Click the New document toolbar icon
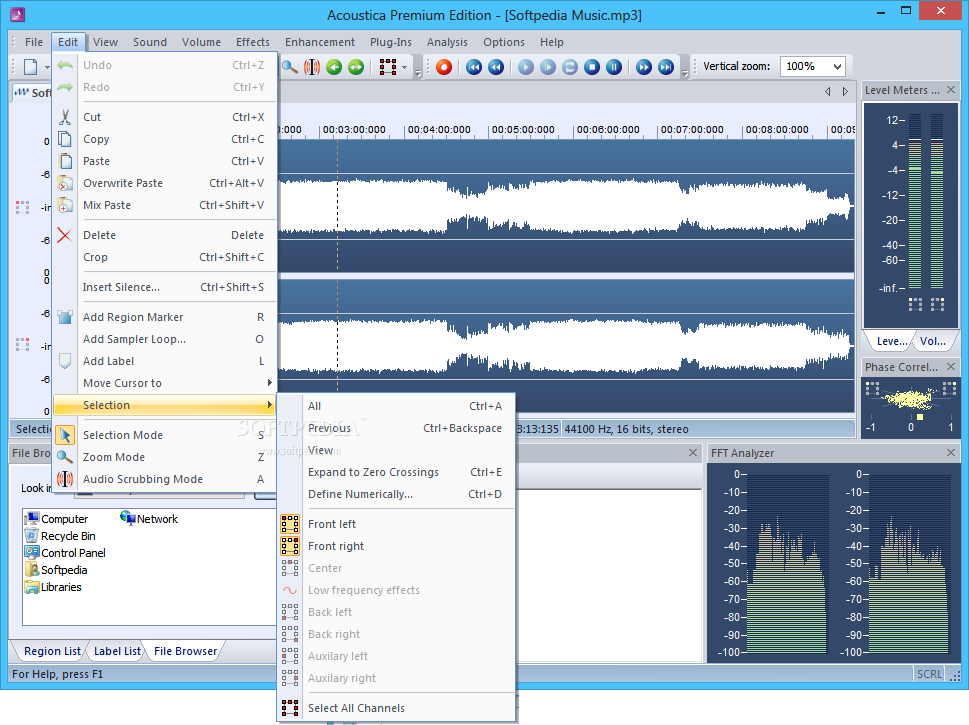The height and width of the screenshot is (725, 969). click(30, 67)
